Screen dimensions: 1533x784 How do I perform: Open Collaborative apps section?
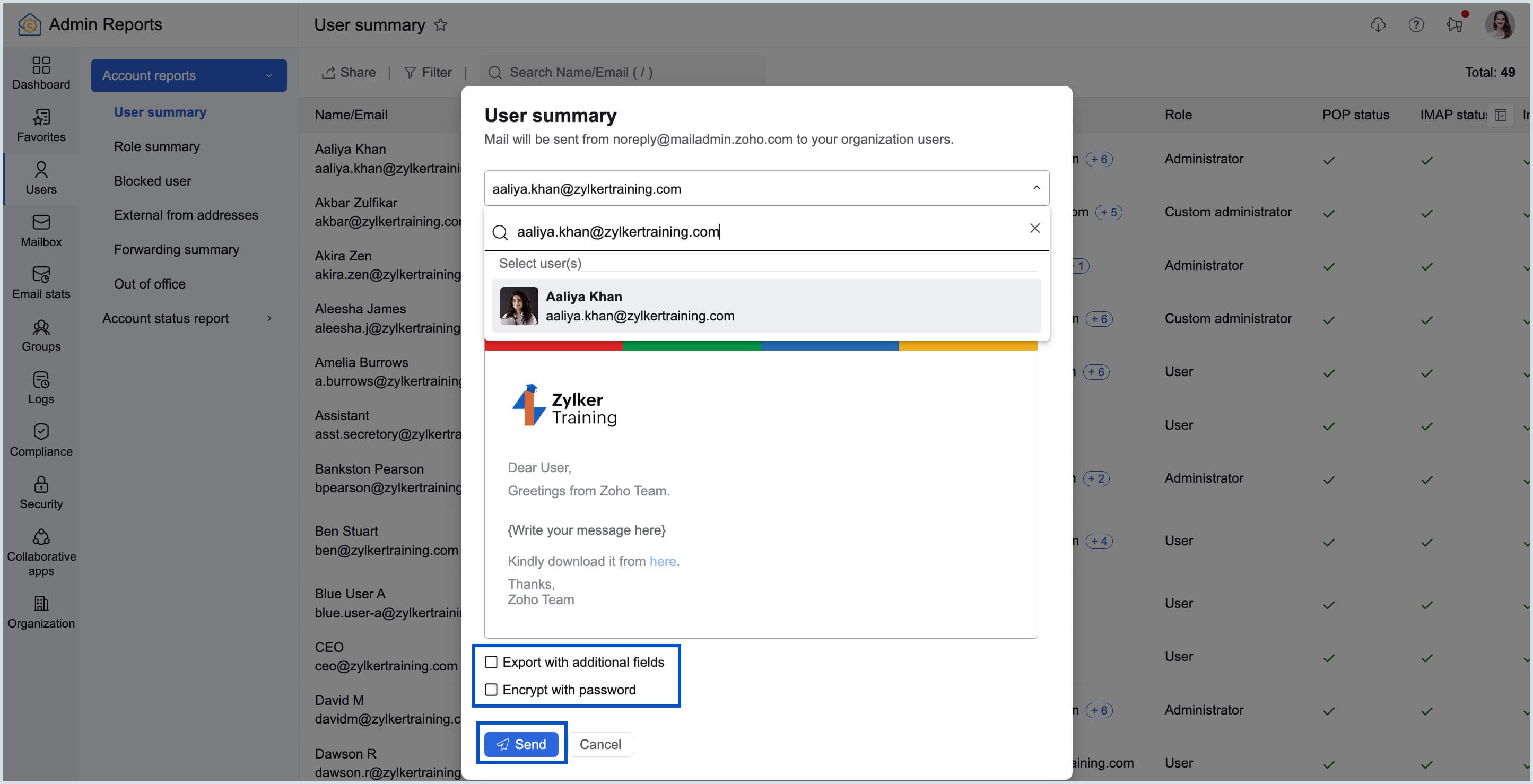pyautogui.click(x=41, y=552)
